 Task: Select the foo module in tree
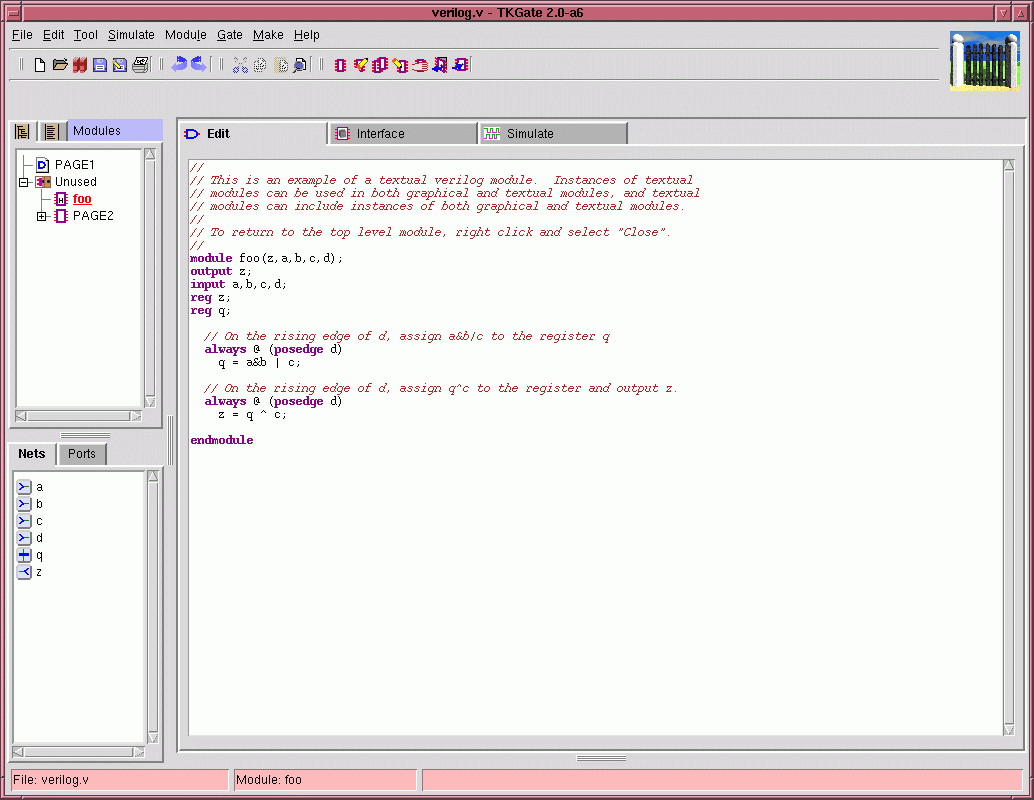[82, 199]
